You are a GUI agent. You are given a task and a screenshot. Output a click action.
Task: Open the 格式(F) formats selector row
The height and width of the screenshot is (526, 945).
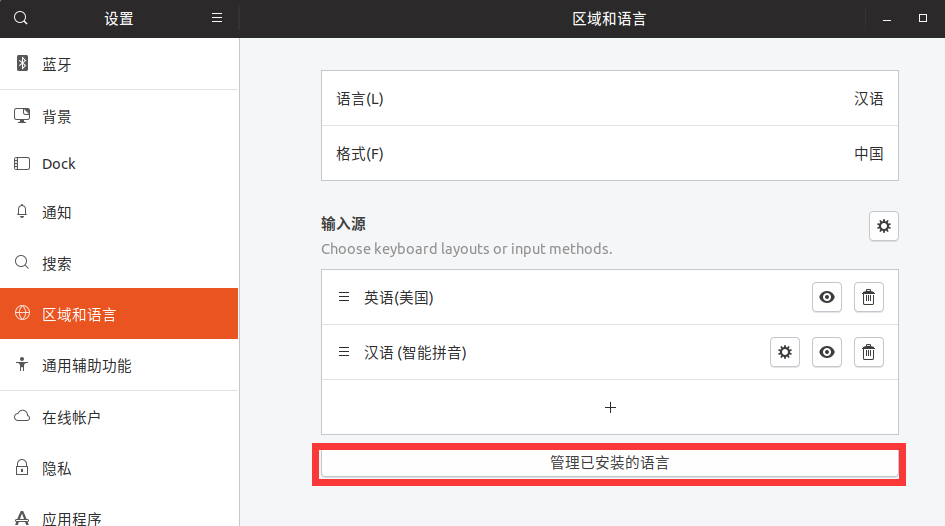(610, 154)
